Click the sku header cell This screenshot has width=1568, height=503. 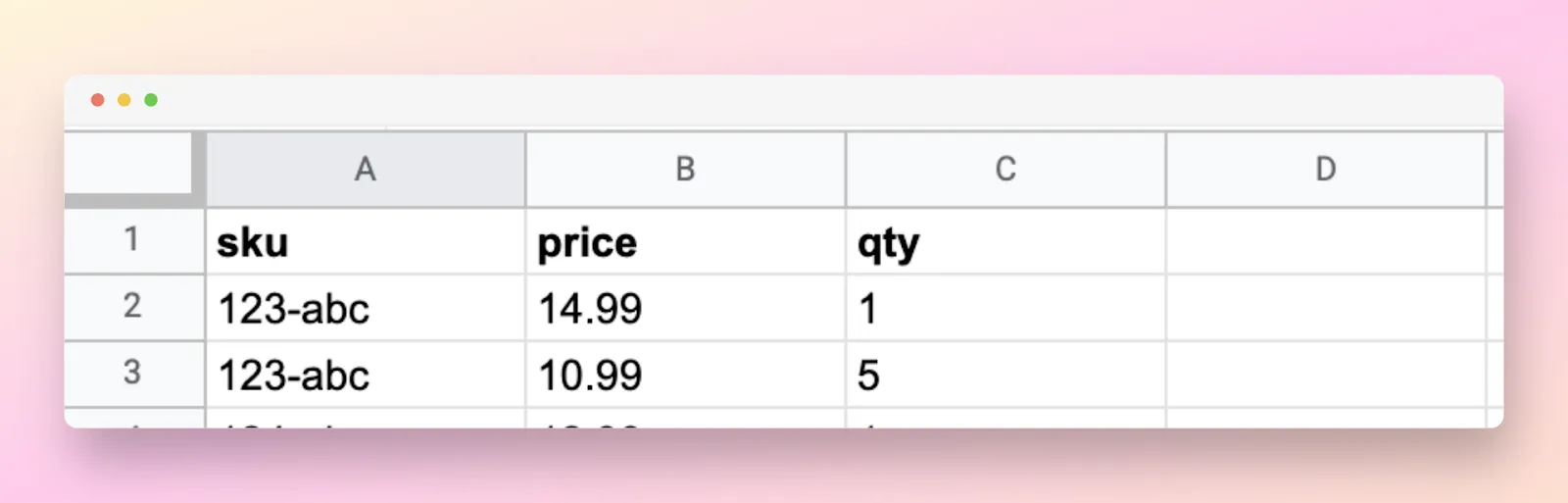(366, 241)
